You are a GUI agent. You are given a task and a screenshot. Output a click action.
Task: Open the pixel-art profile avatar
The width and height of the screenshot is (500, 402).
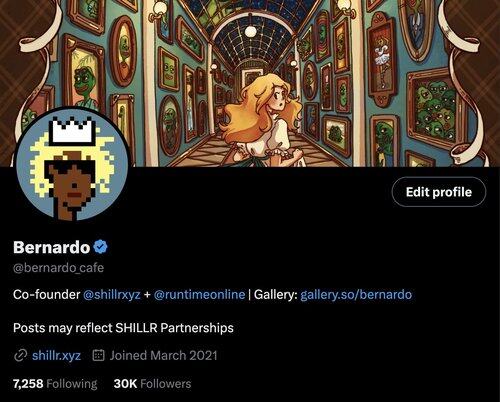pos(72,165)
